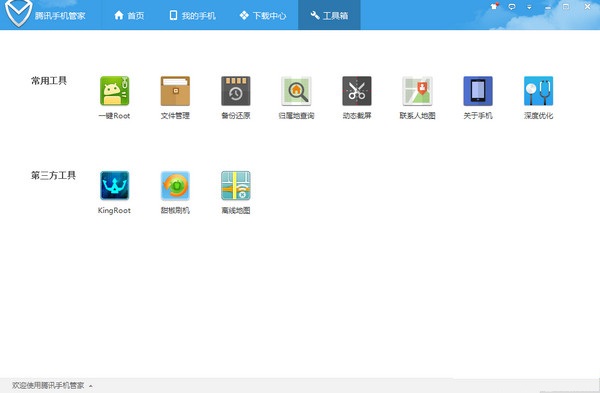The width and height of the screenshot is (600, 393).
Task: Expand the title bar main menu arrow
Action: click(529, 7)
